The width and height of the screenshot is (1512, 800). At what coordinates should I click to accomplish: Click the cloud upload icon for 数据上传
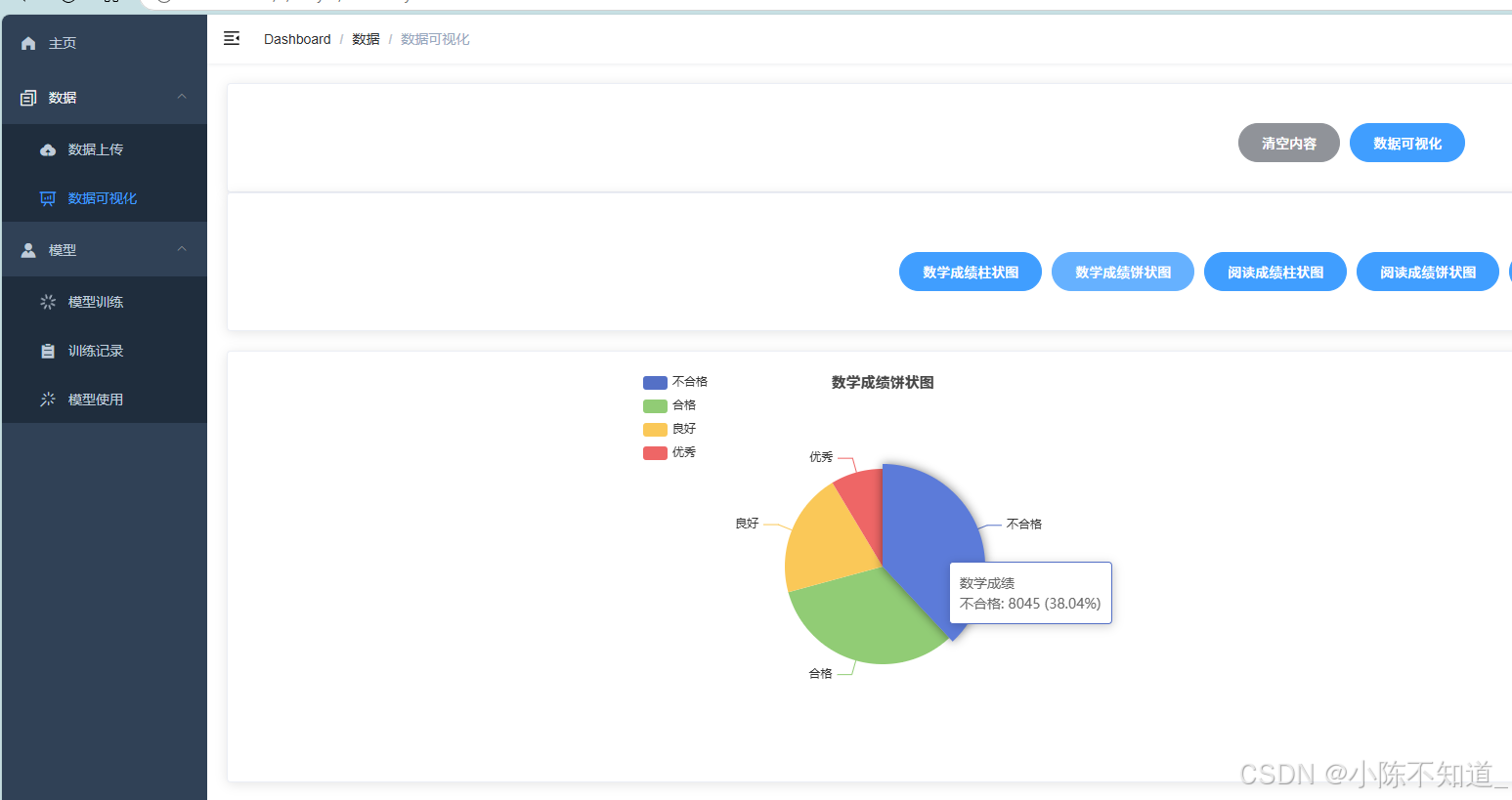pyautogui.click(x=48, y=149)
